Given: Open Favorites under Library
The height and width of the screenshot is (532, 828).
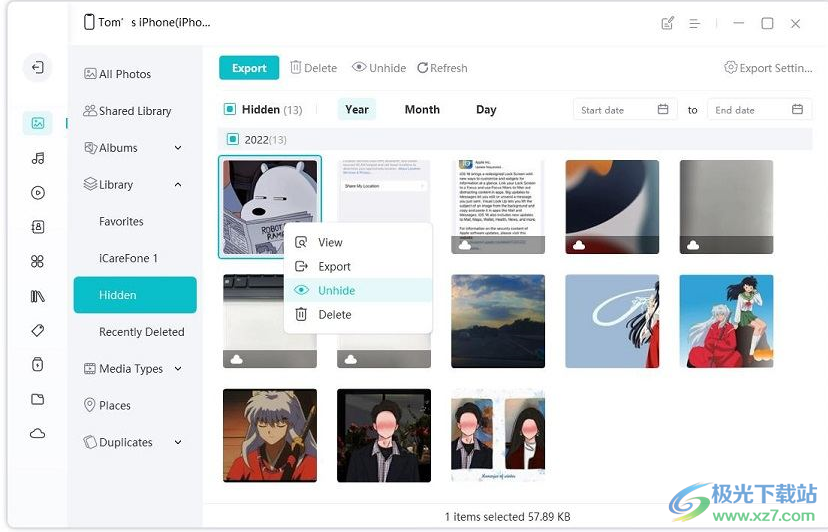Looking at the screenshot, I should click(121, 221).
